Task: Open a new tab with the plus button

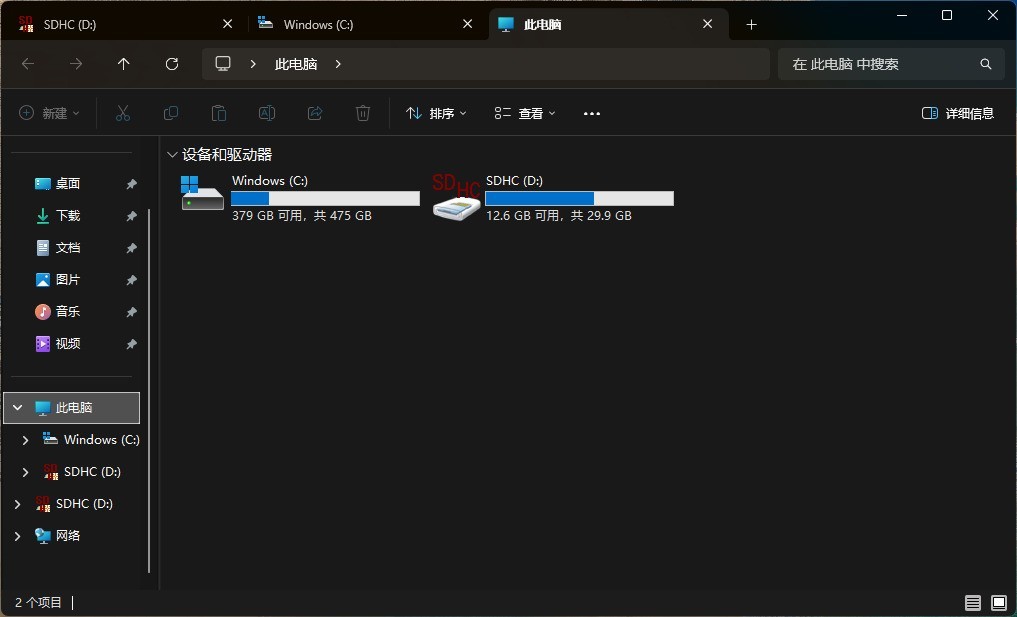Action: tap(751, 24)
